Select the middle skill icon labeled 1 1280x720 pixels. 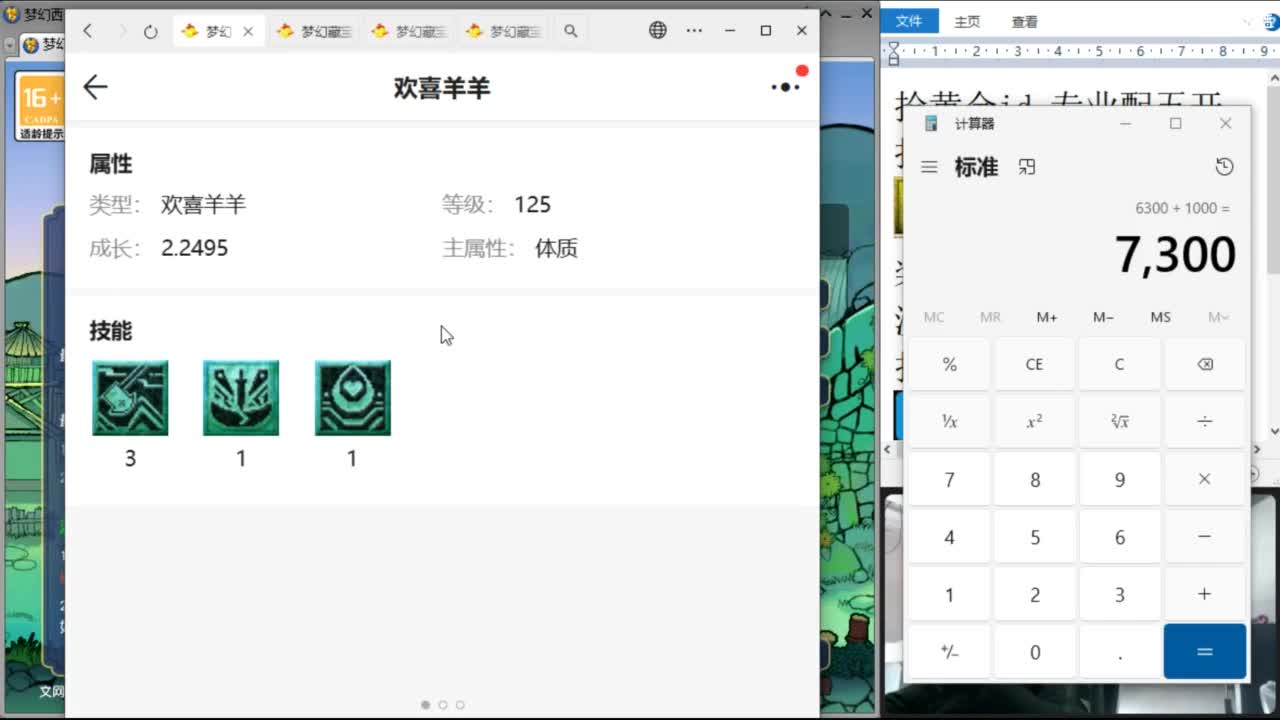pyautogui.click(x=241, y=398)
